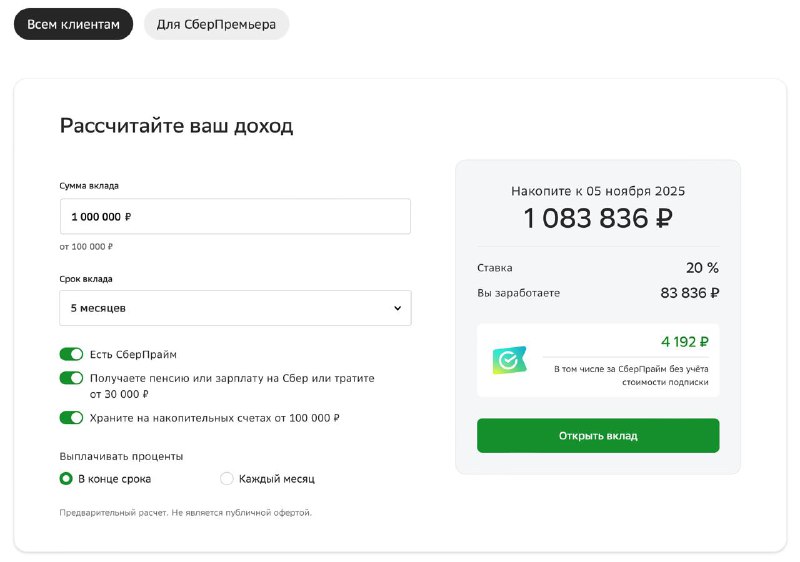Open the '5 месяцев' term selector
Viewport: 800px width, 562px height.
(x=235, y=308)
